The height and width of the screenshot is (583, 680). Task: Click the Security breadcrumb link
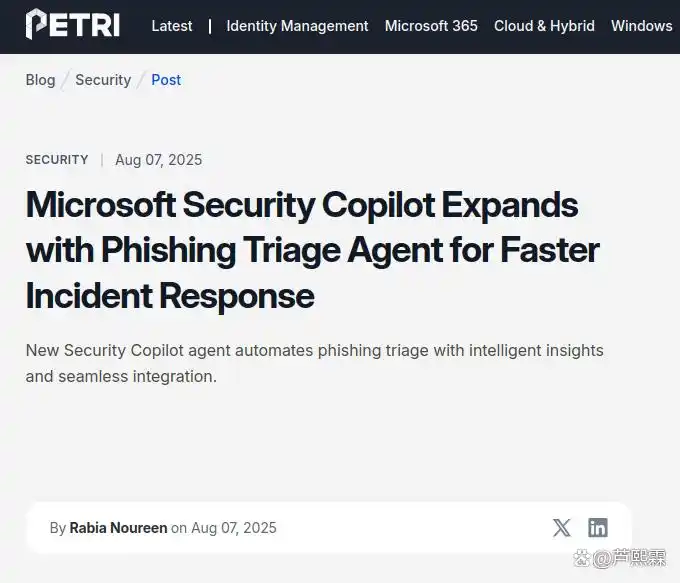click(103, 80)
